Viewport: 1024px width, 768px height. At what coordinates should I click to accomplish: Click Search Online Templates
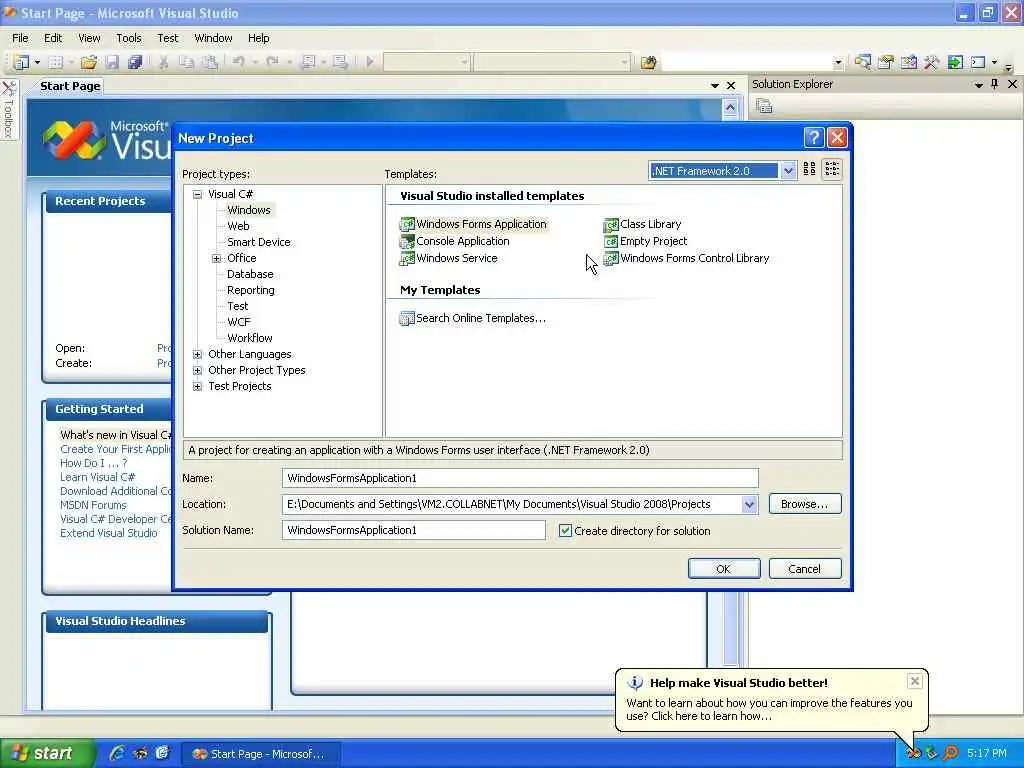click(473, 318)
